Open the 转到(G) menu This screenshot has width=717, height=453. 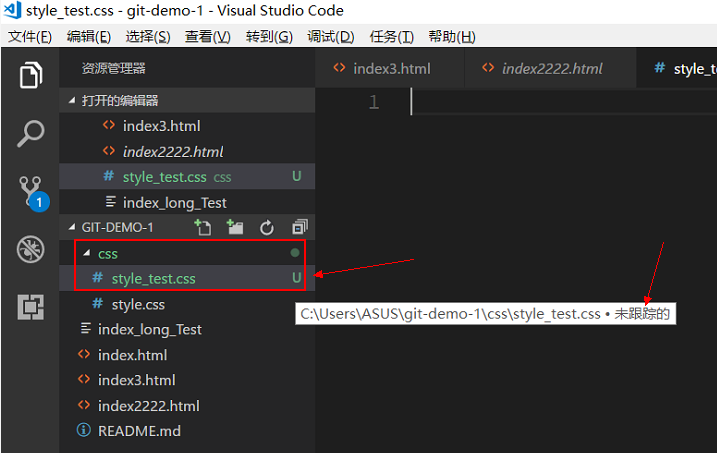pos(269,36)
